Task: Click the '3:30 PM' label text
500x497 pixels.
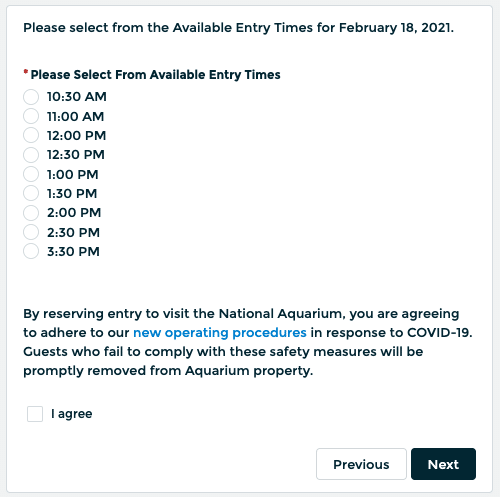Action: (x=73, y=252)
